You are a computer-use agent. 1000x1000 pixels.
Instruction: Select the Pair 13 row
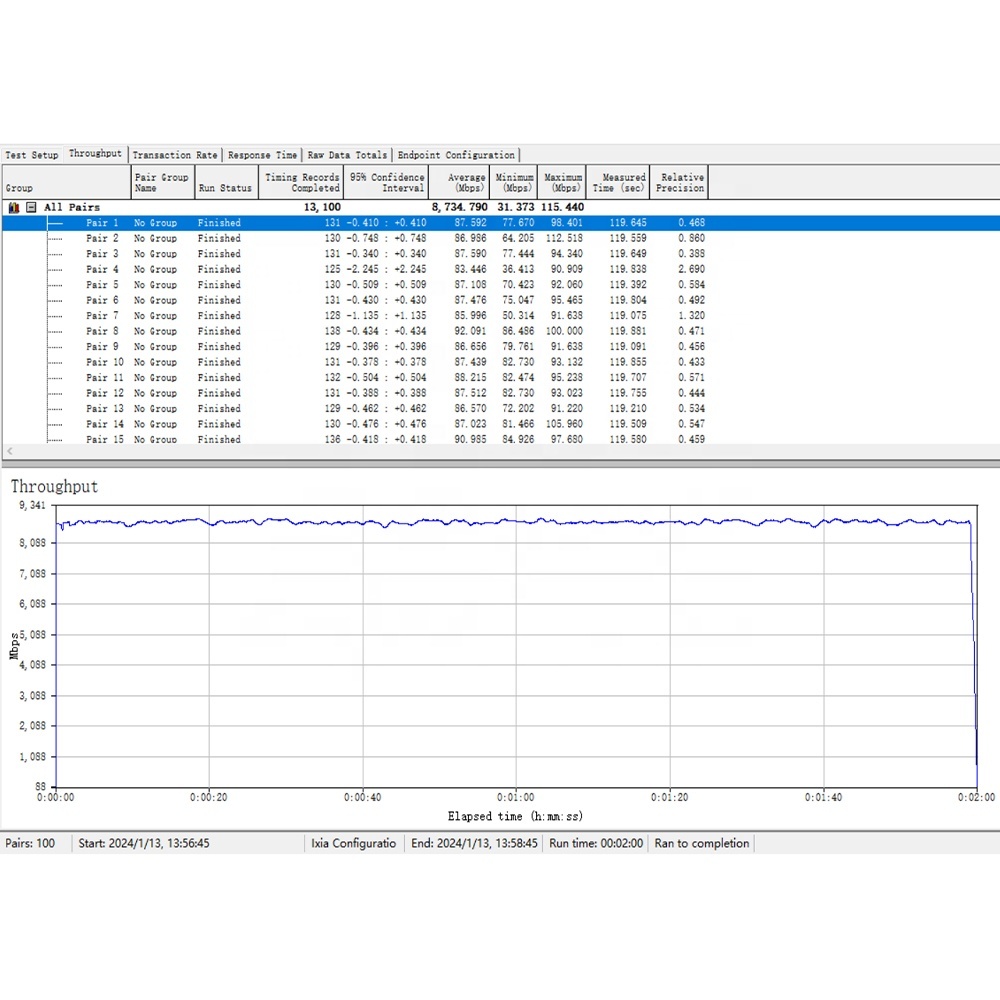pyautogui.click(x=501, y=409)
